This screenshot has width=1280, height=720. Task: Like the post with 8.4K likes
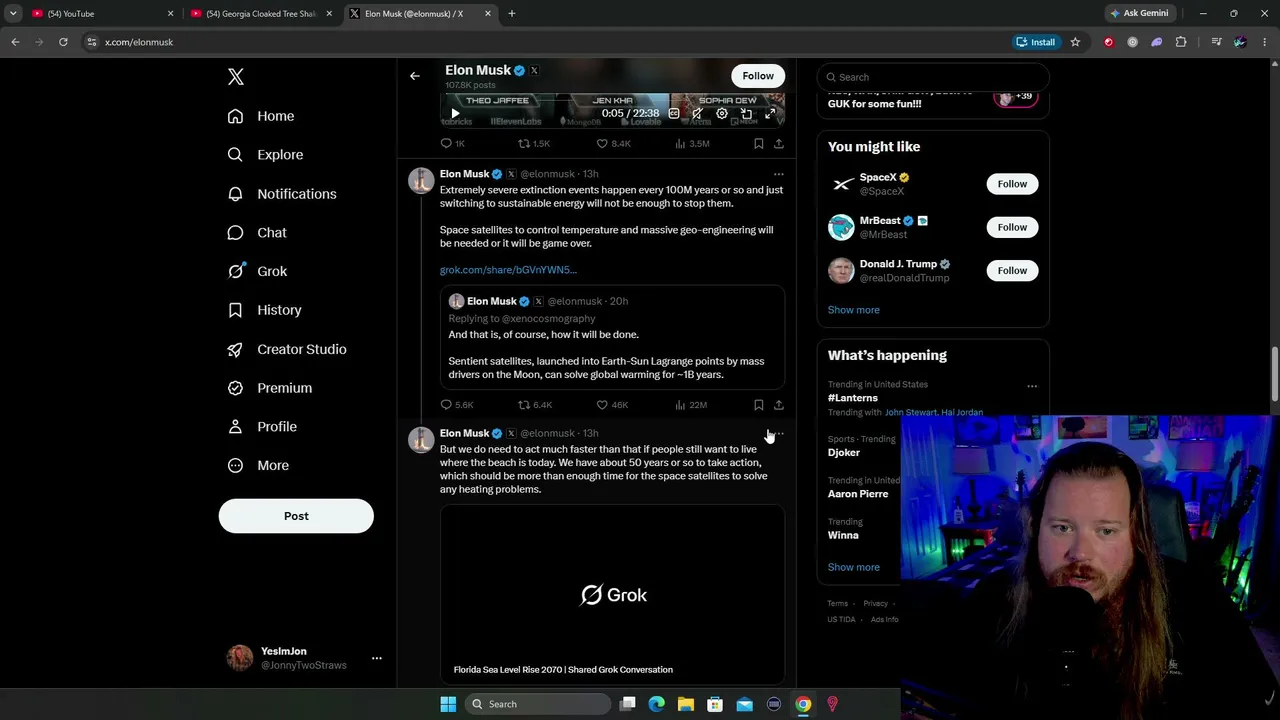pyautogui.click(x=614, y=143)
